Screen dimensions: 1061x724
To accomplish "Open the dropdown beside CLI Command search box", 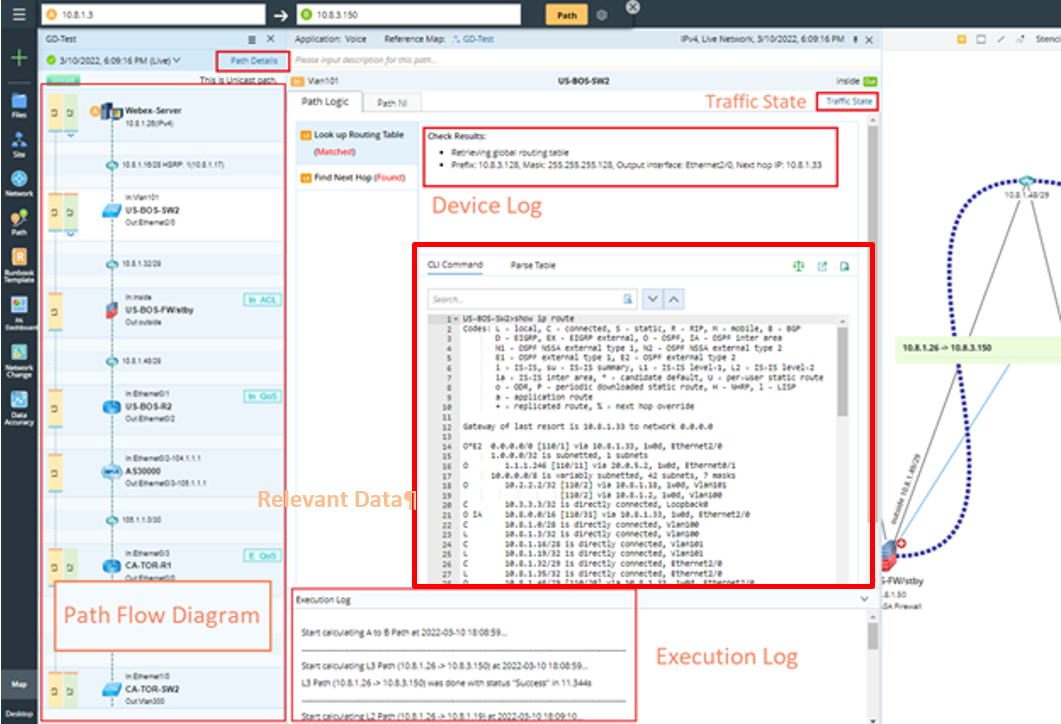I will point(653,297).
